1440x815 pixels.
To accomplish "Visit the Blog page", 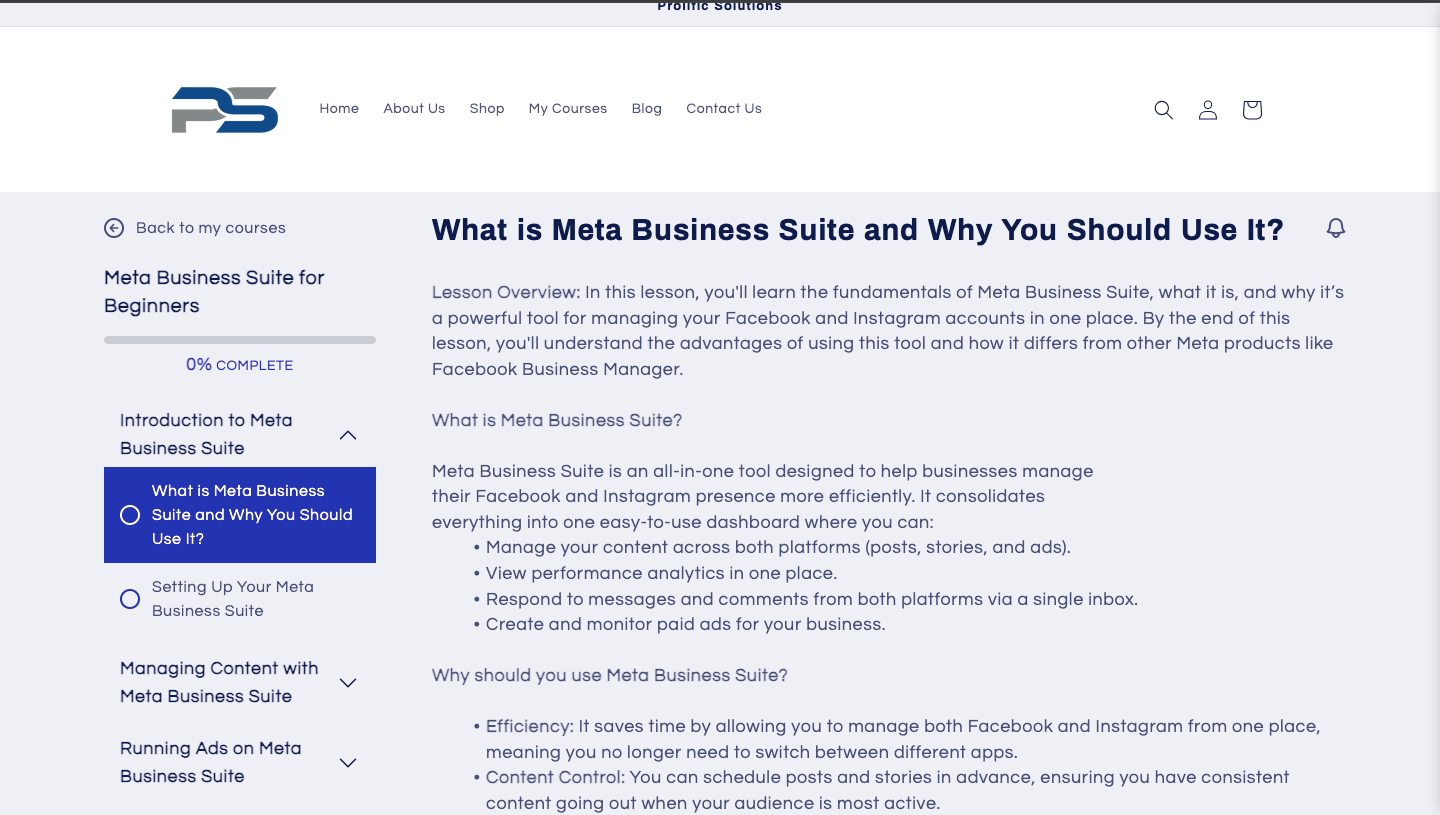I will (647, 109).
